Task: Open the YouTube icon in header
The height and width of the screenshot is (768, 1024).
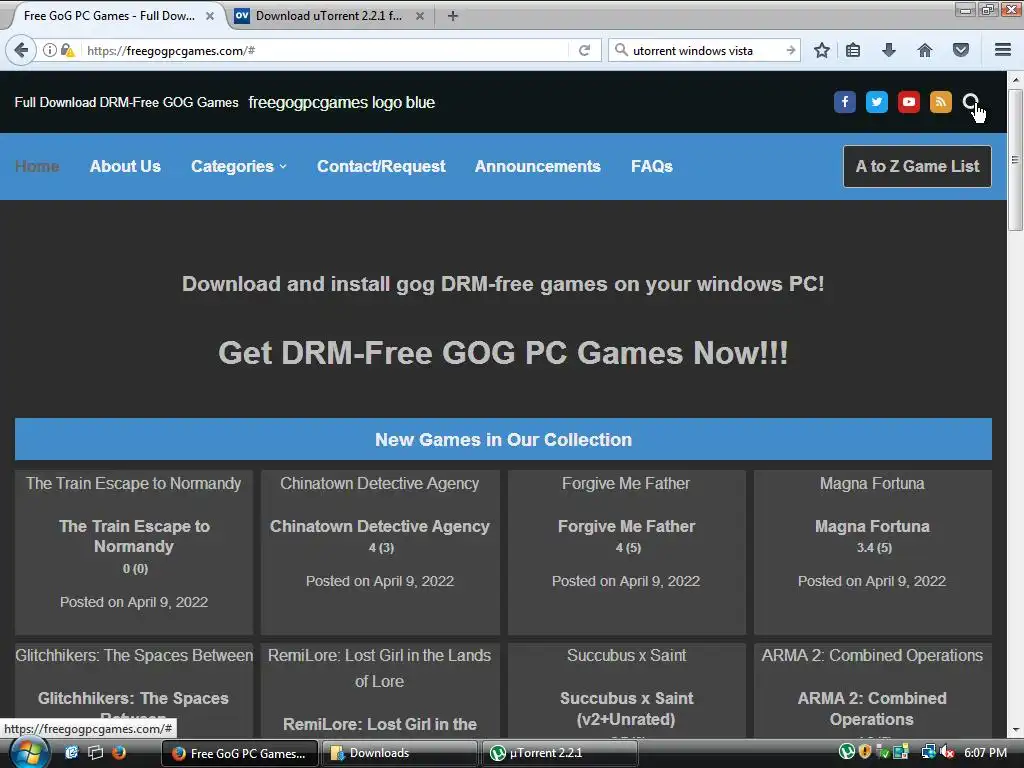Action: pos(908,102)
